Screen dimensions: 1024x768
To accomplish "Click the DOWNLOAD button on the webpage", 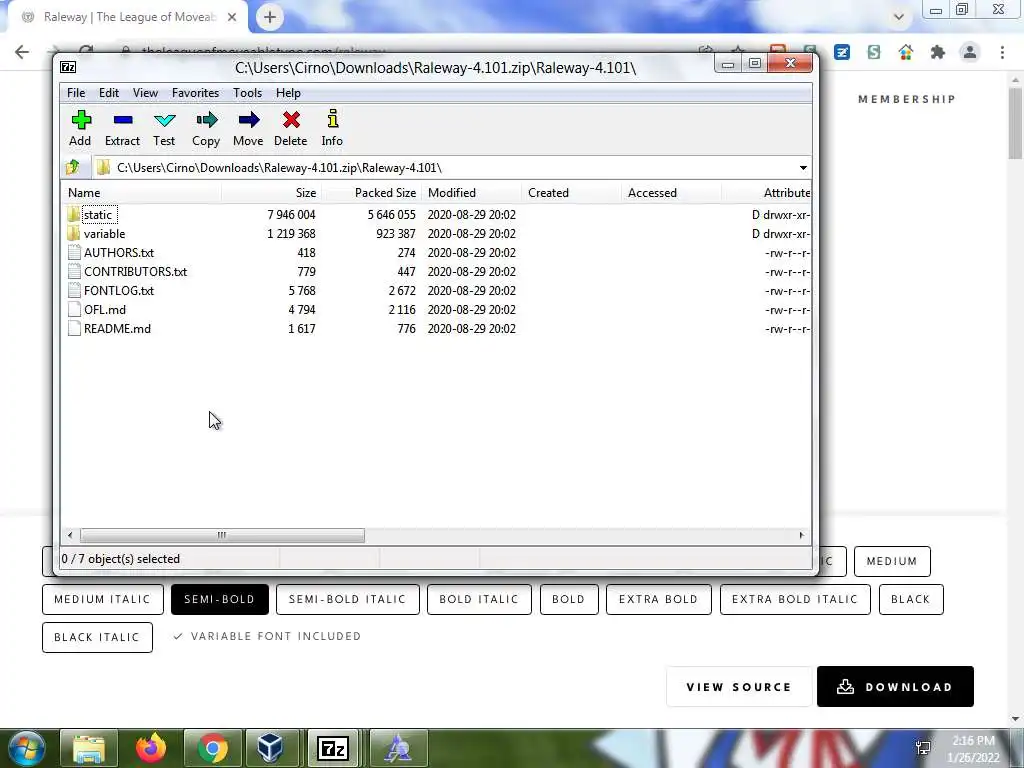I will (x=895, y=686).
